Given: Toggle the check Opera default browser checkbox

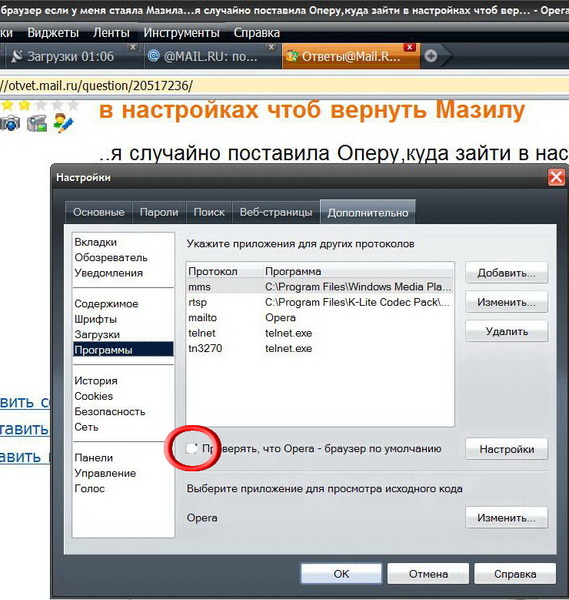Looking at the screenshot, I should (x=191, y=448).
